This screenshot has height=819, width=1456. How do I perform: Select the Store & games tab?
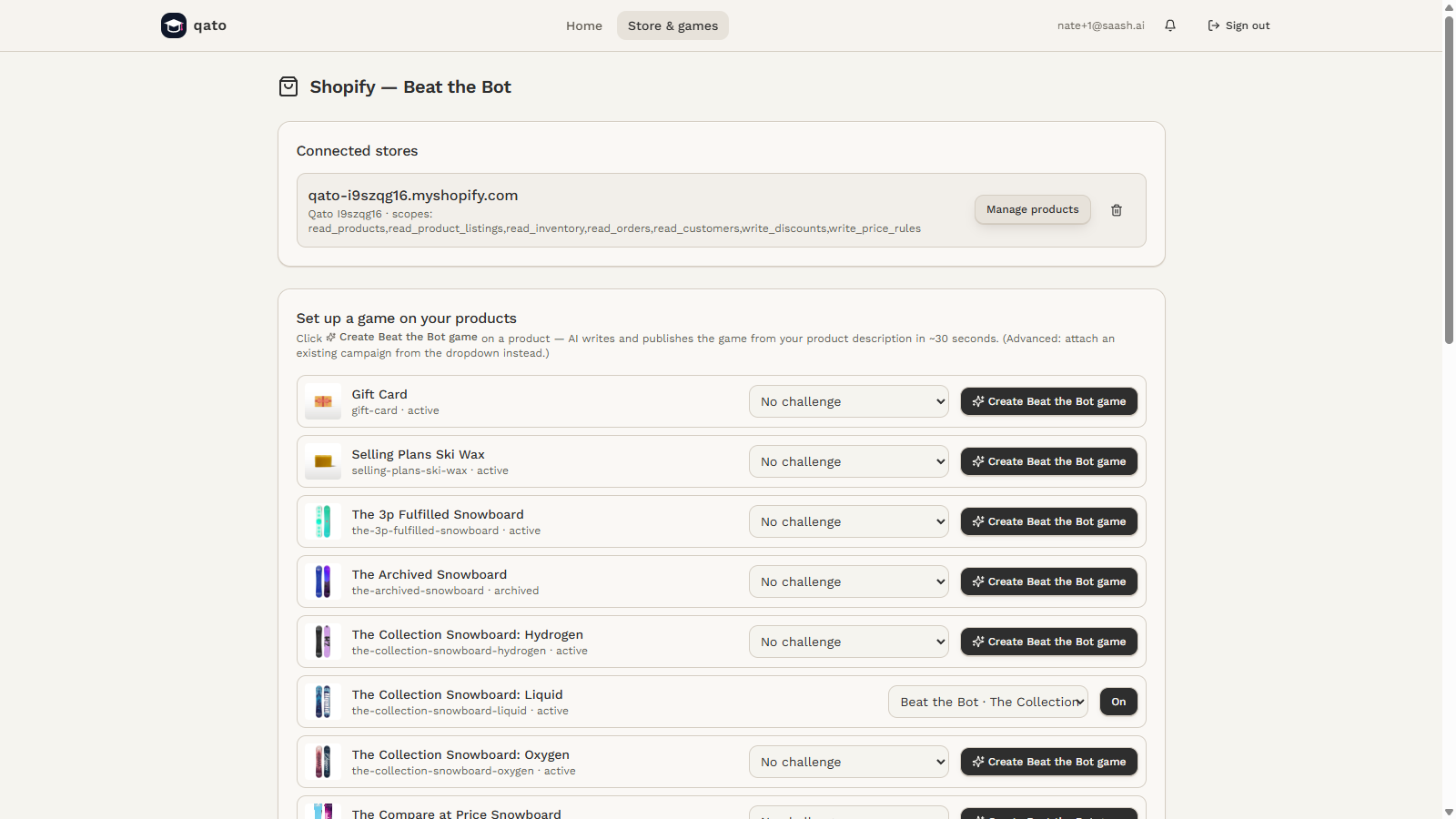click(x=672, y=25)
